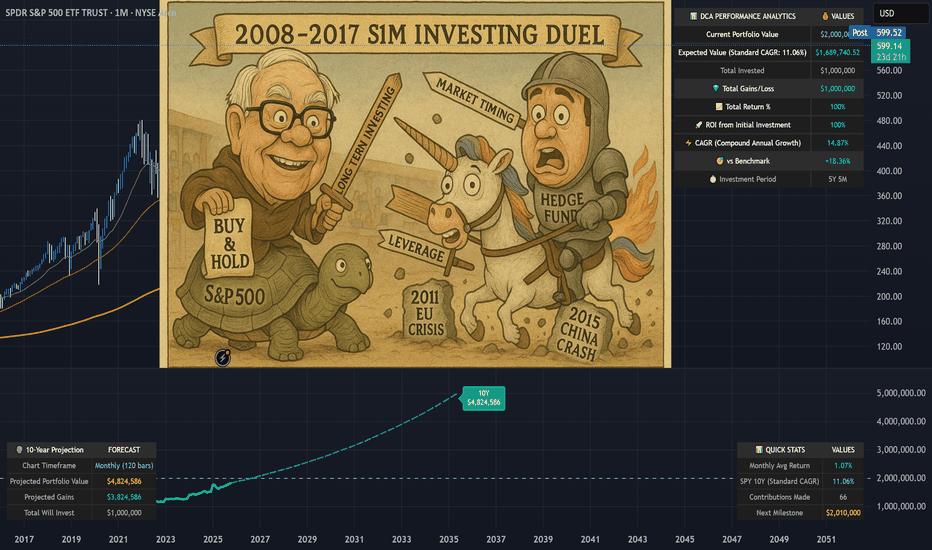The image size is (932, 550).
Task: Click the lightning icon next to CAGR row
Action: click(x=688, y=143)
